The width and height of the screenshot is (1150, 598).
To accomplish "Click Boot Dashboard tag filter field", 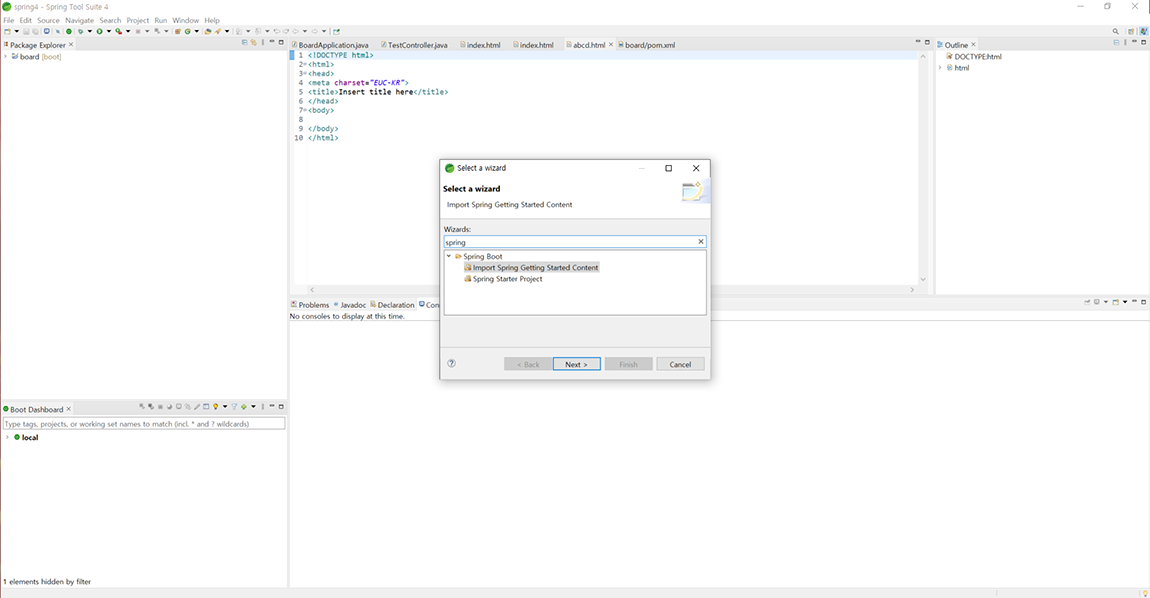I will point(144,423).
